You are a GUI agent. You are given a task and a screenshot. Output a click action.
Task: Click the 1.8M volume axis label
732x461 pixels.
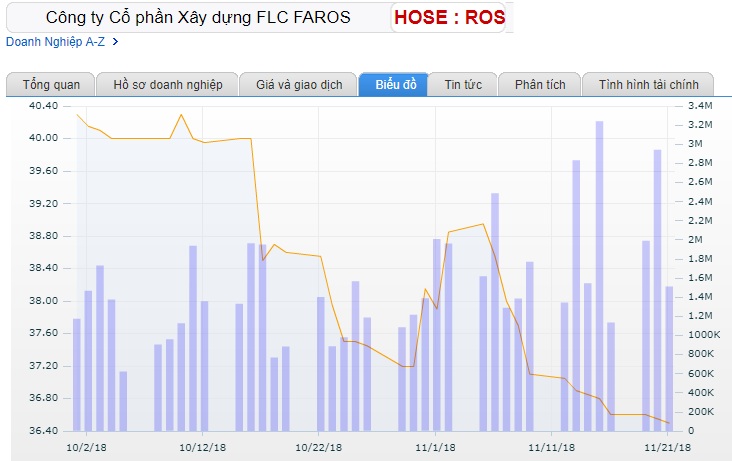(700, 258)
